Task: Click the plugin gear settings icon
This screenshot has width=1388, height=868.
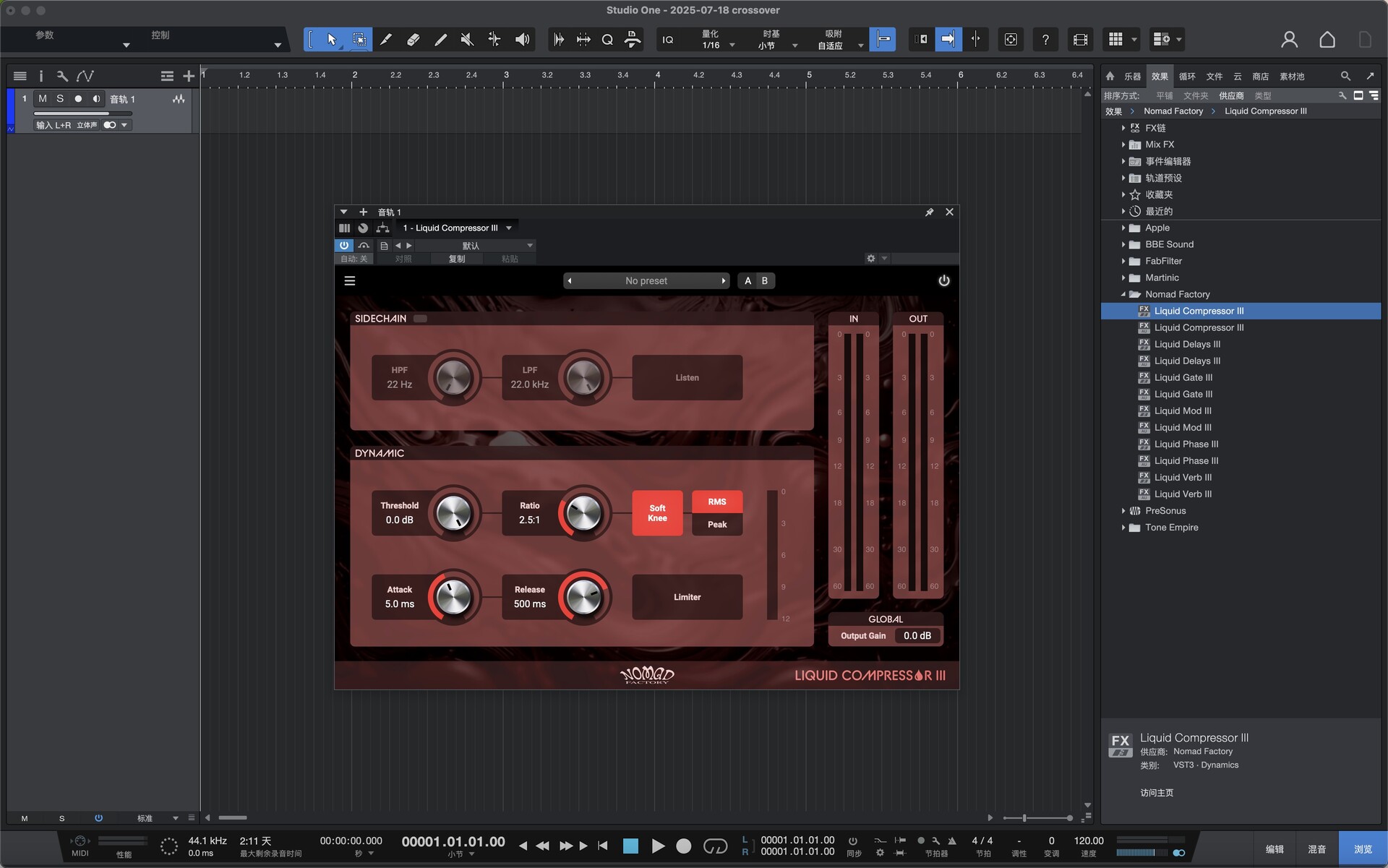Action: click(x=871, y=259)
